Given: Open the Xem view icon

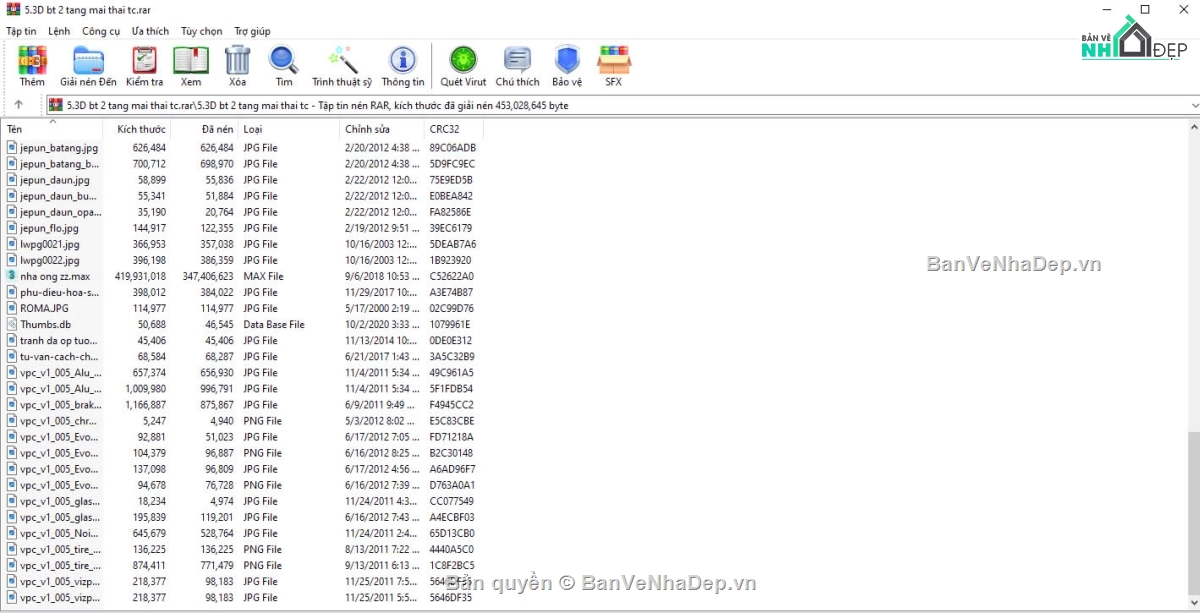Looking at the screenshot, I should point(191,66).
